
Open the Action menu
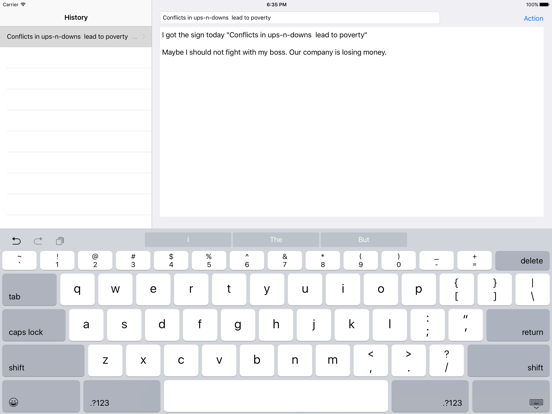click(x=533, y=18)
